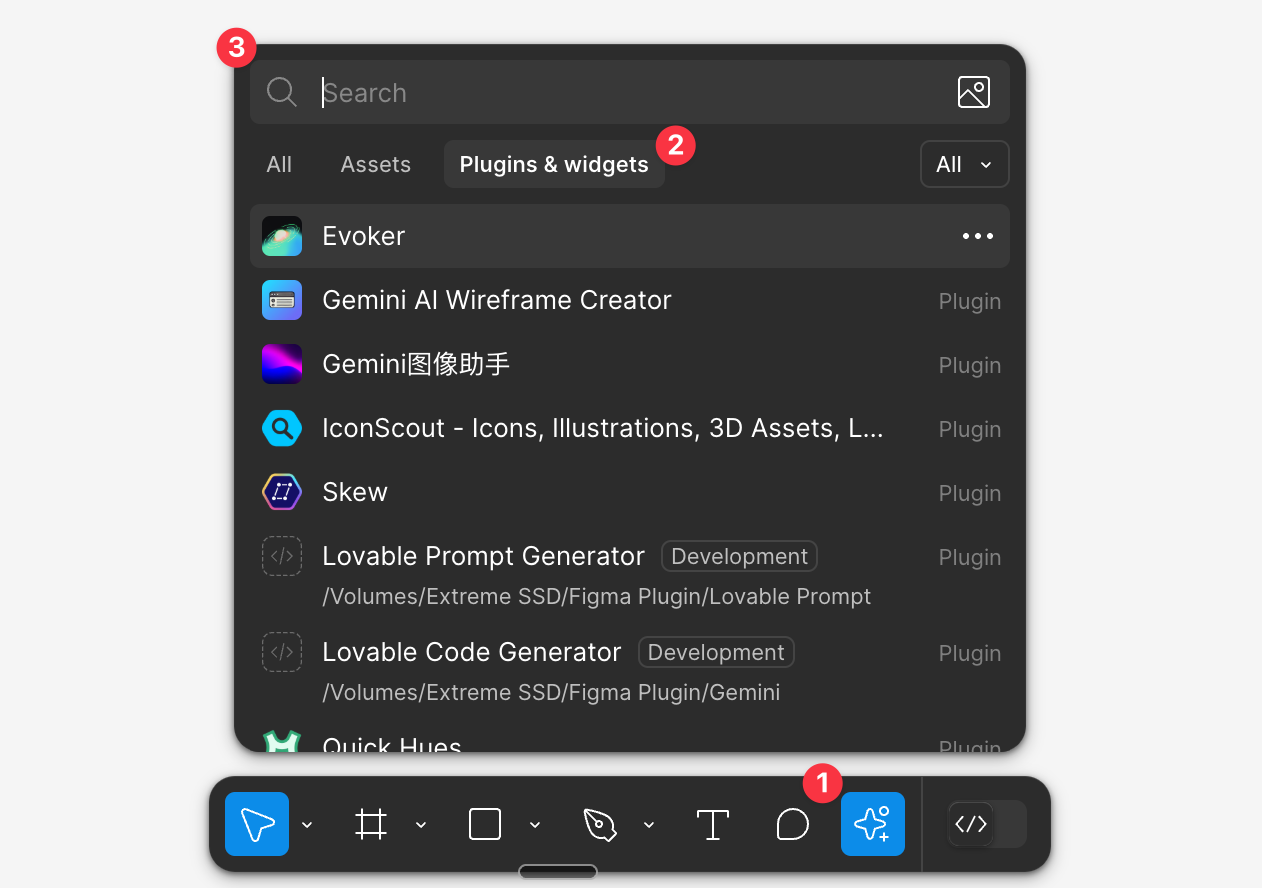This screenshot has height=888, width=1262.
Task: Click Development badge on Lovable Code Generator
Action: click(716, 652)
